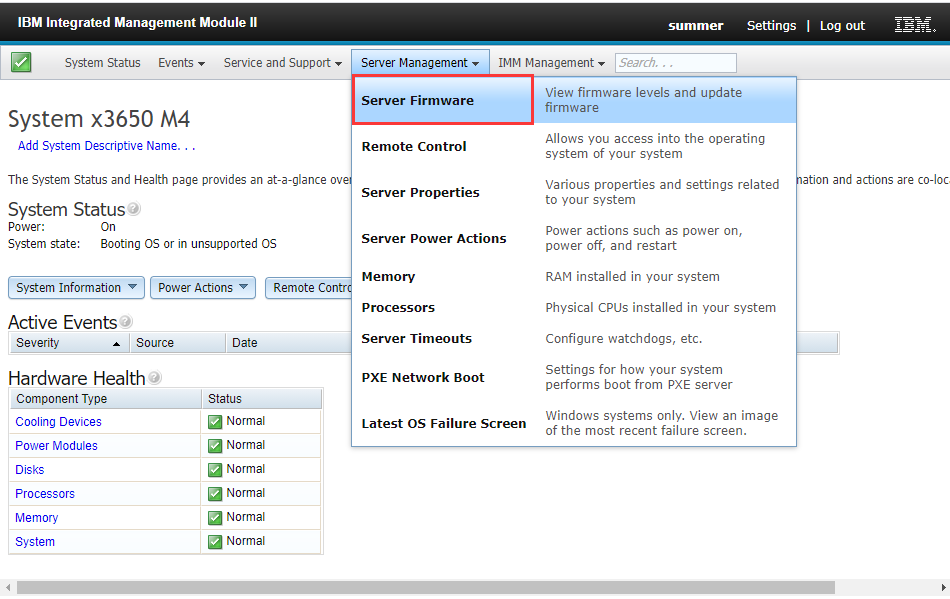Click the green status icon in System row
This screenshot has height=599, width=950.
tap(215, 541)
